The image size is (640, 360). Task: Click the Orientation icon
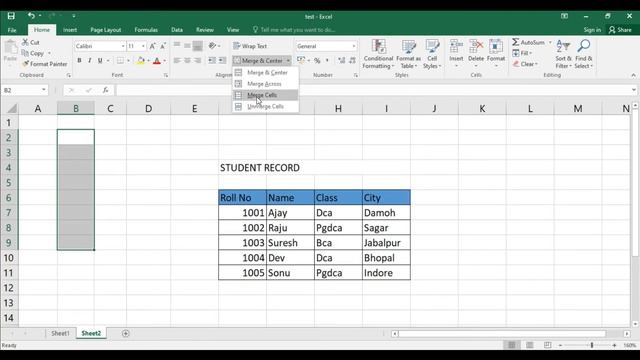(212, 46)
